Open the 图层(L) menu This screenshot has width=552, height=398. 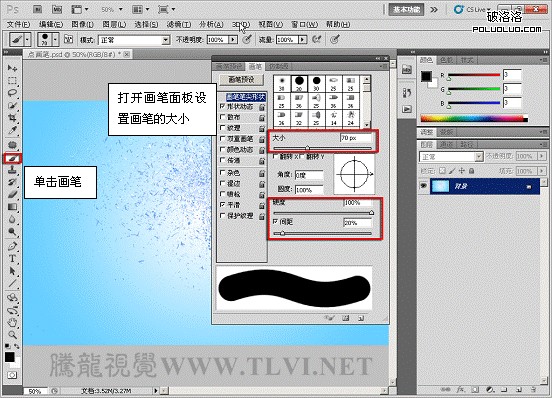point(114,24)
